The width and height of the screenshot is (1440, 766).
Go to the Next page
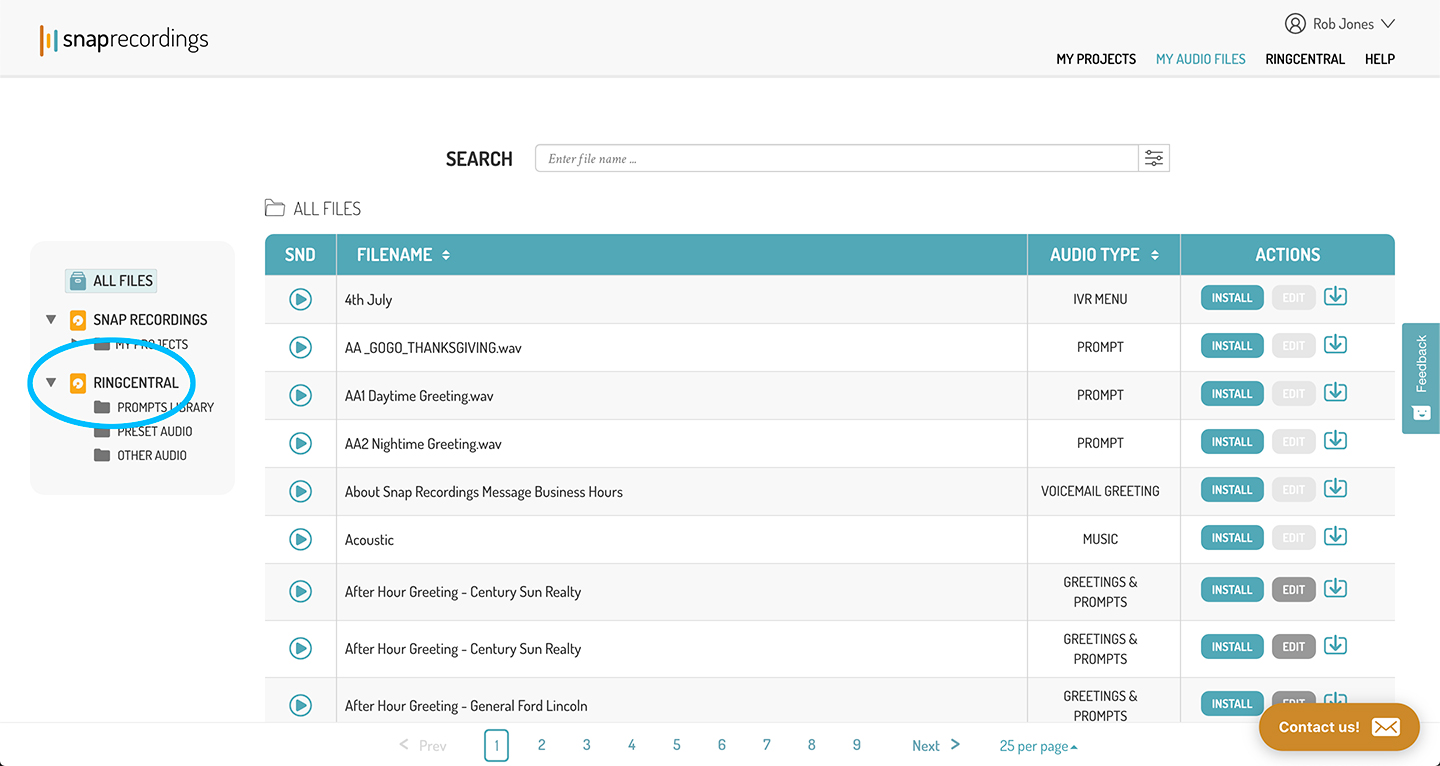(x=936, y=746)
